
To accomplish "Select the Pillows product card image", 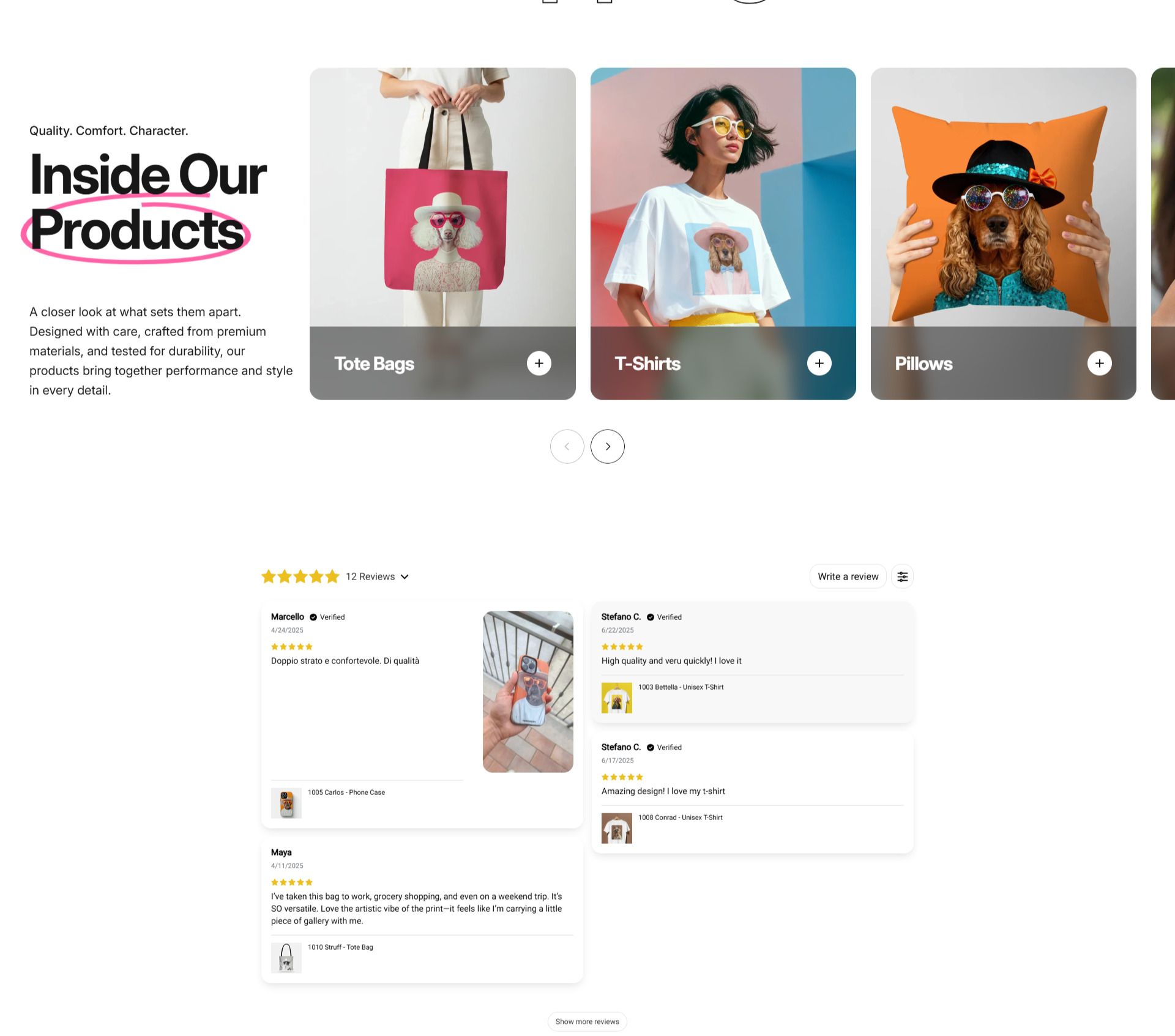I will [1003, 197].
